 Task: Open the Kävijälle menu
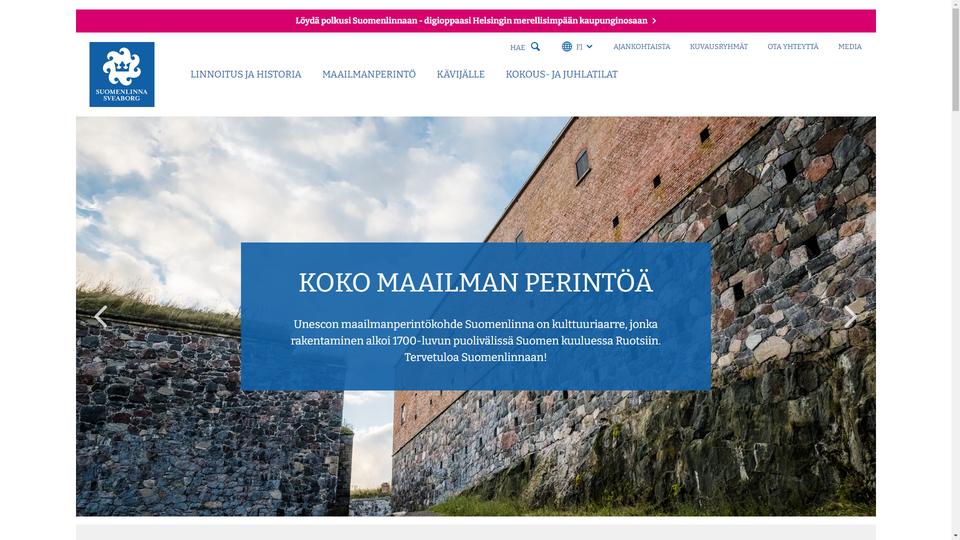(460, 75)
